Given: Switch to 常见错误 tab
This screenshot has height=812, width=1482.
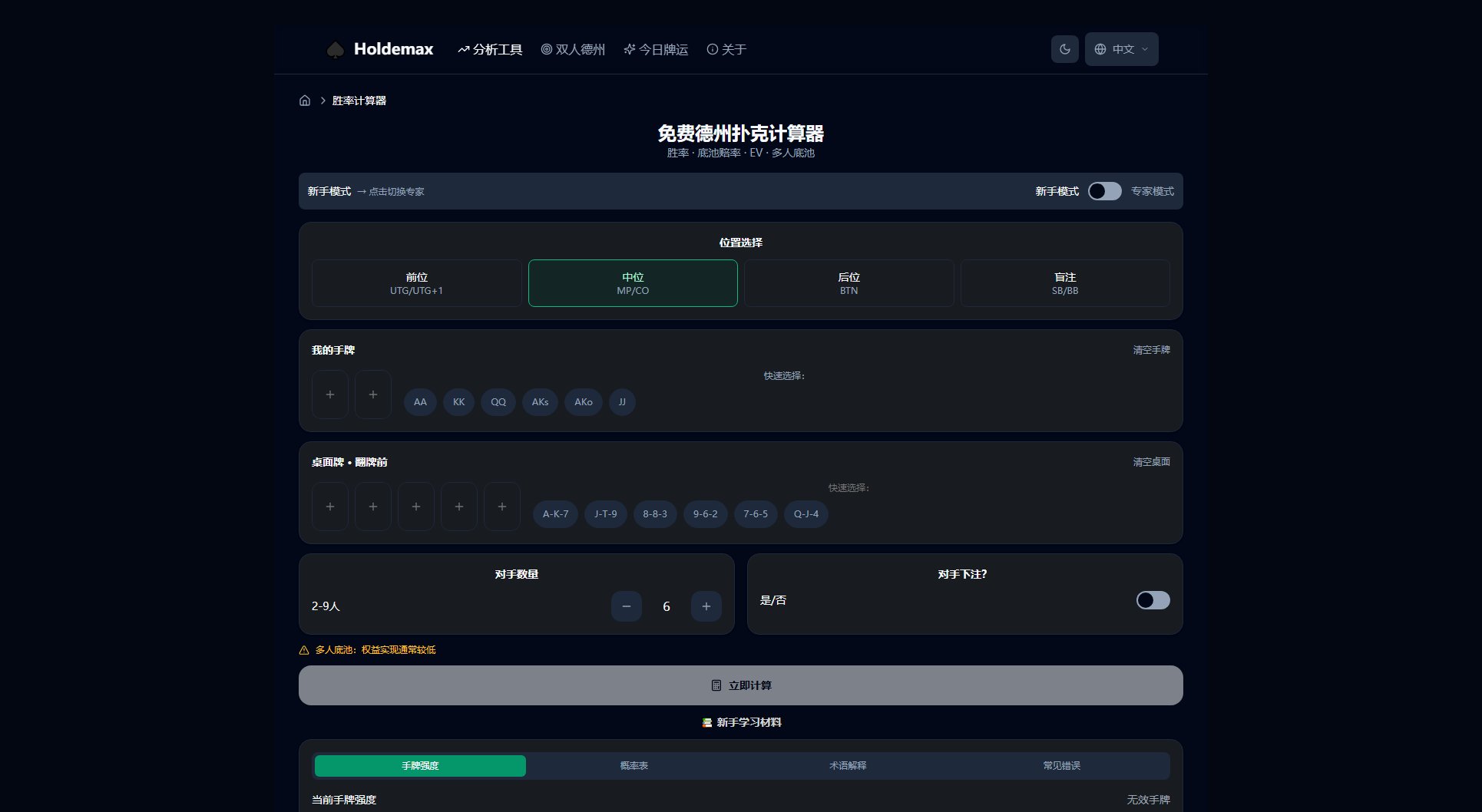Looking at the screenshot, I should tap(1061, 766).
